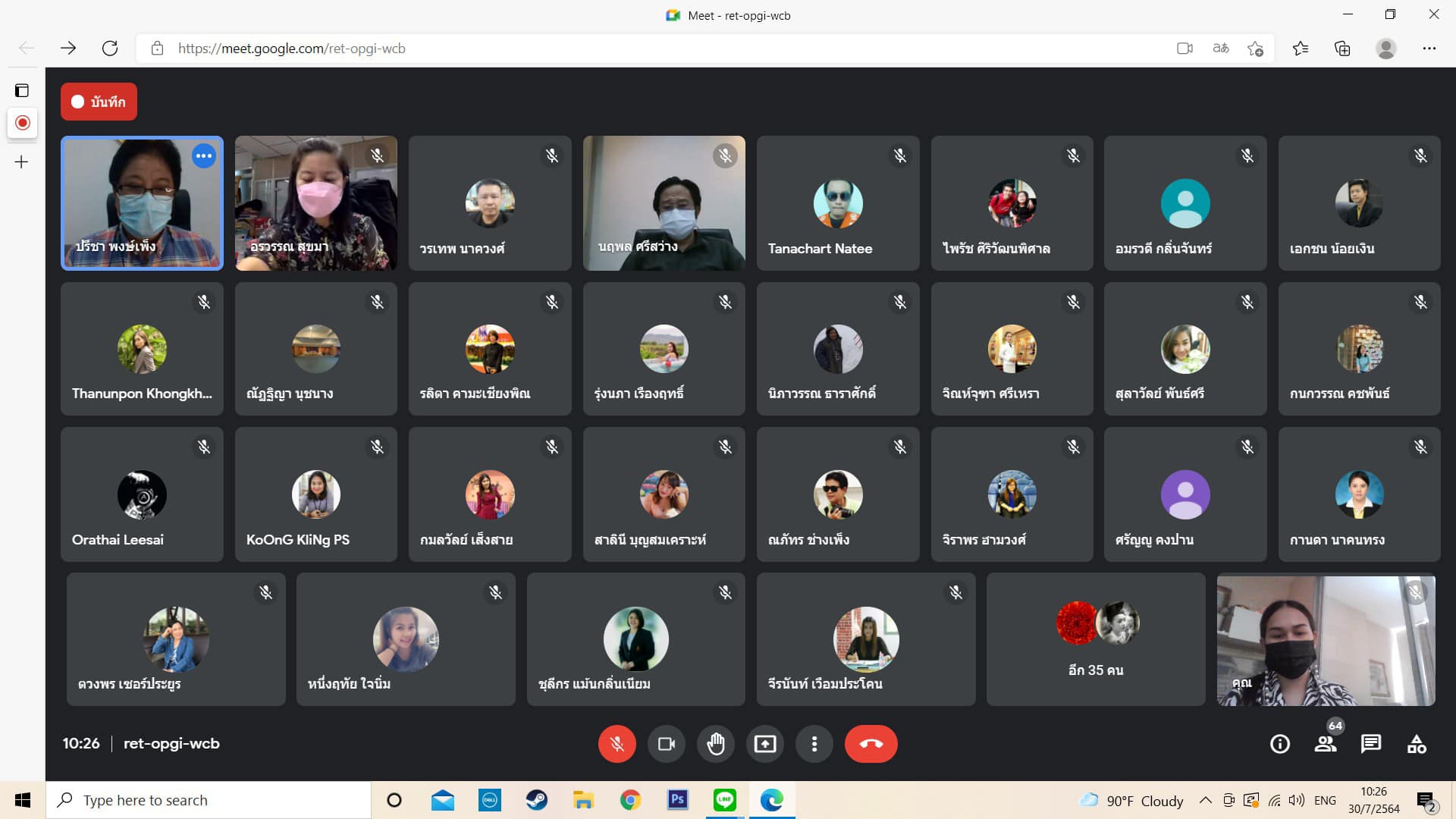Open the activities shapes icon
The image size is (1456, 819).
pos(1416,744)
